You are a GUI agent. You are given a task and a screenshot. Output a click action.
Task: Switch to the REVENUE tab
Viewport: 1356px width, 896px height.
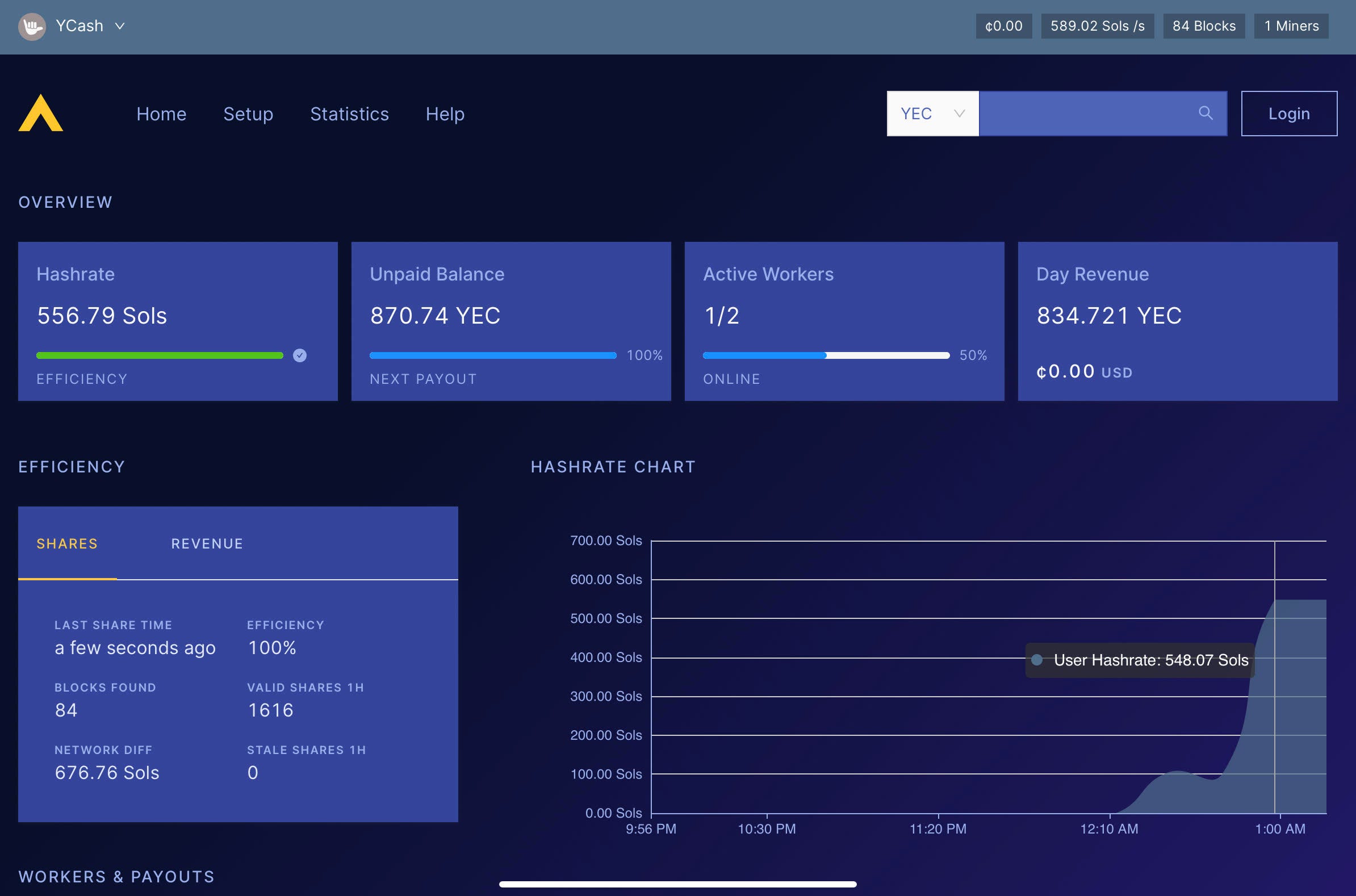click(x=207, y=543)
